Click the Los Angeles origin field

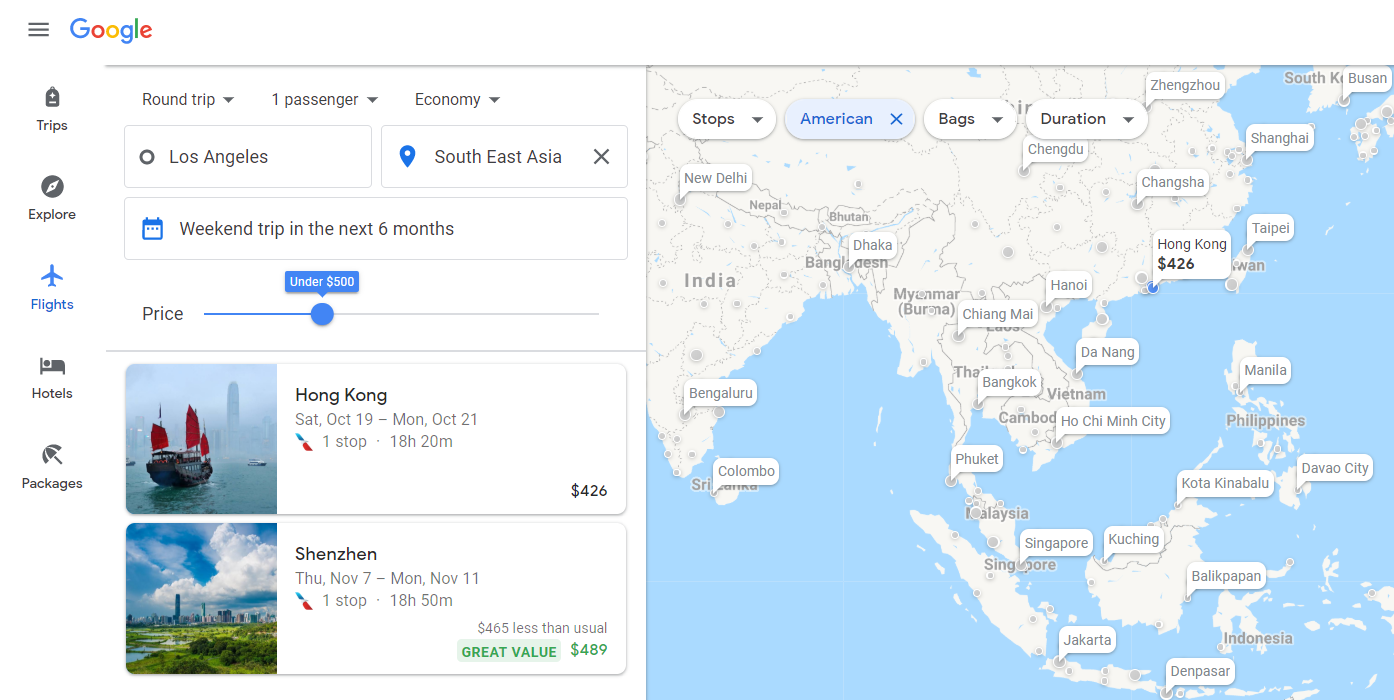[248, 156]
